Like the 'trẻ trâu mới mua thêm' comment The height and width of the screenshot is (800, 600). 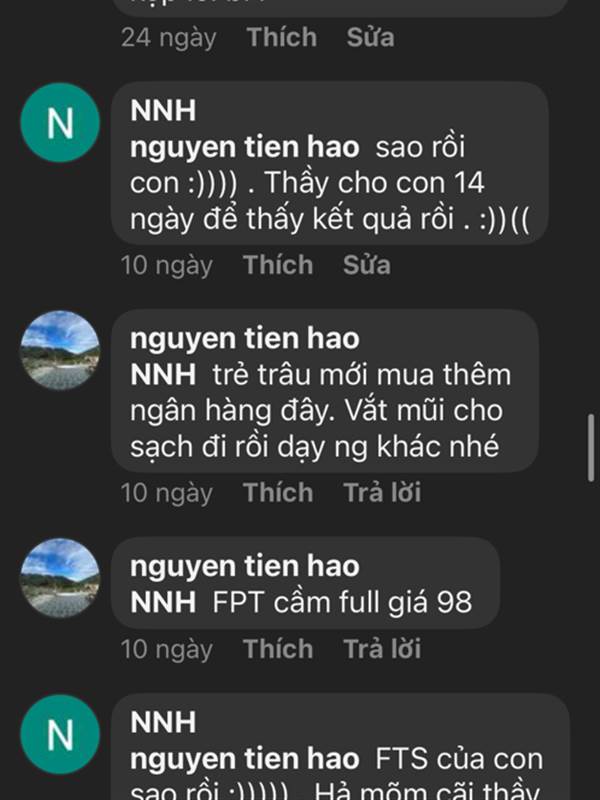coord(278,492)
